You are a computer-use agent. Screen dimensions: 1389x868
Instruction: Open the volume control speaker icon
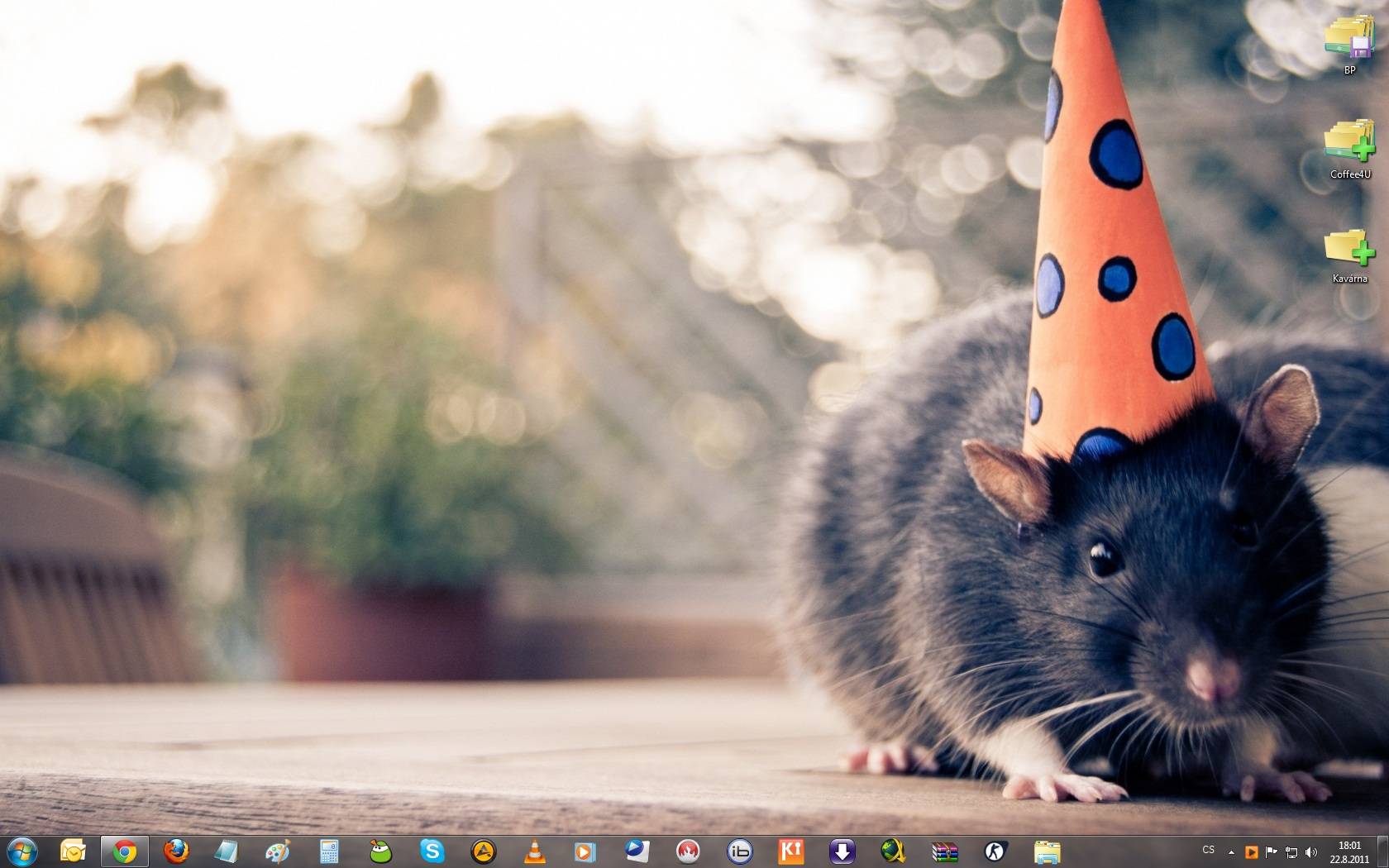pyautogui.click(x=1310, y=851)
